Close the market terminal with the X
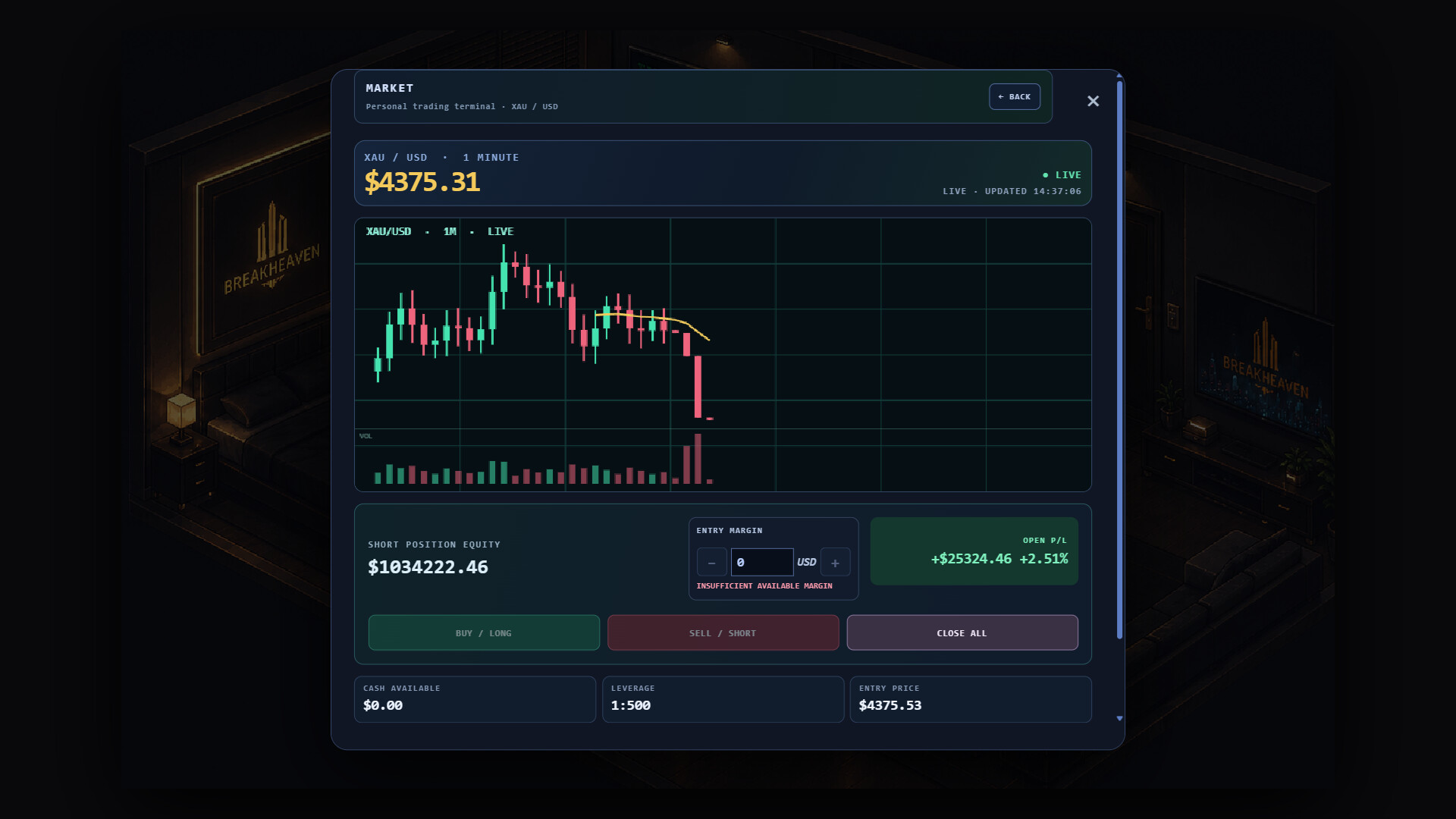This screenshot has width=1456, height=819. pos(1093,101)
